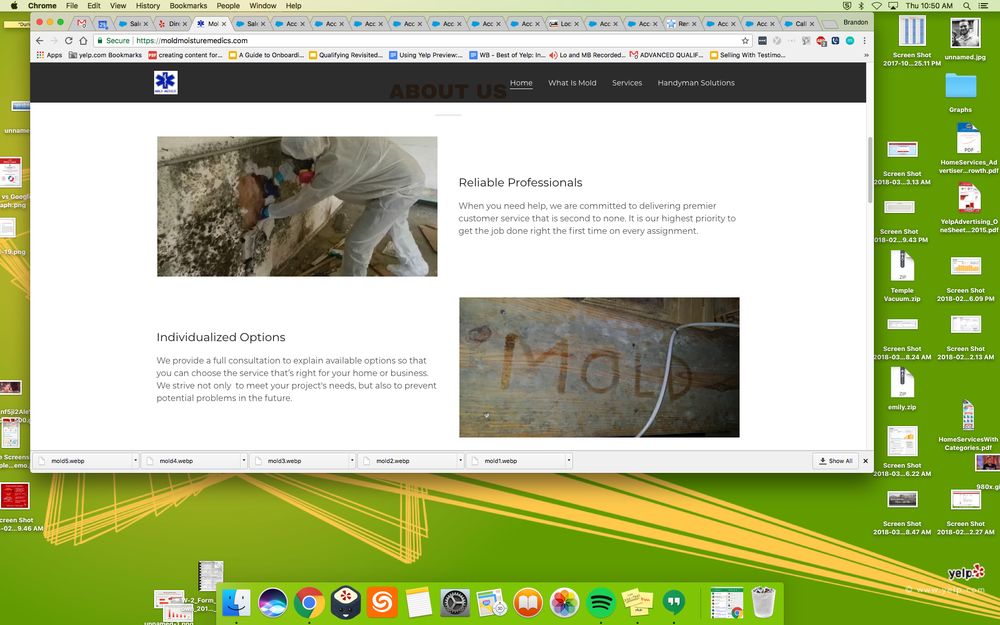Viewport: 1000px width, 625px height.
Task: Open the Bookmarks menu in menu bar
Action: 188,6
